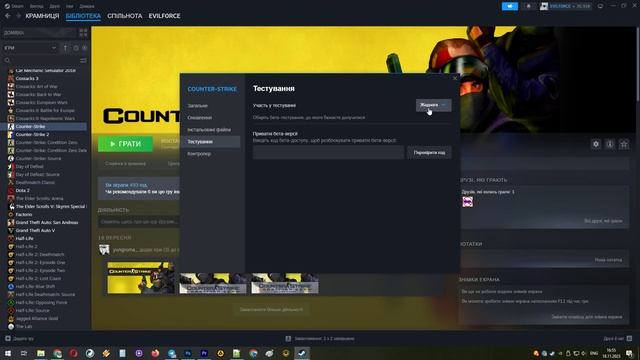Open downloads status in bottom bar

tap(320, 338)
